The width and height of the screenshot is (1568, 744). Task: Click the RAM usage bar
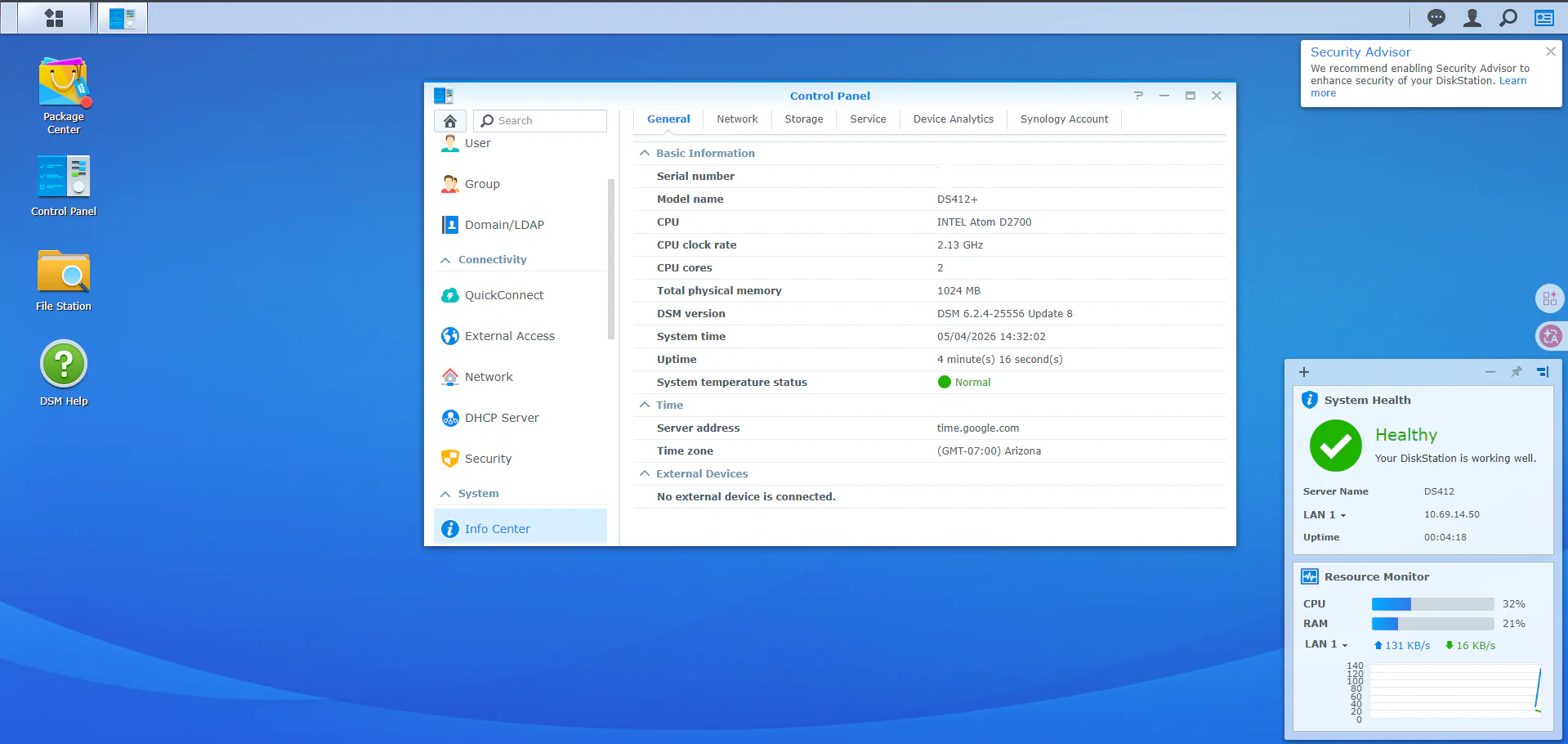pyautogui.click(x=1433, y=624)
